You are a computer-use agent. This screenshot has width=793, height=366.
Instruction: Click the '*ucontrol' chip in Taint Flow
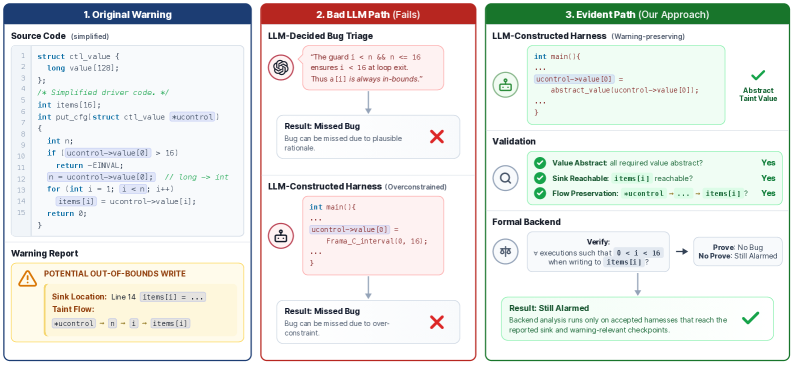click(x=74, y=324)
